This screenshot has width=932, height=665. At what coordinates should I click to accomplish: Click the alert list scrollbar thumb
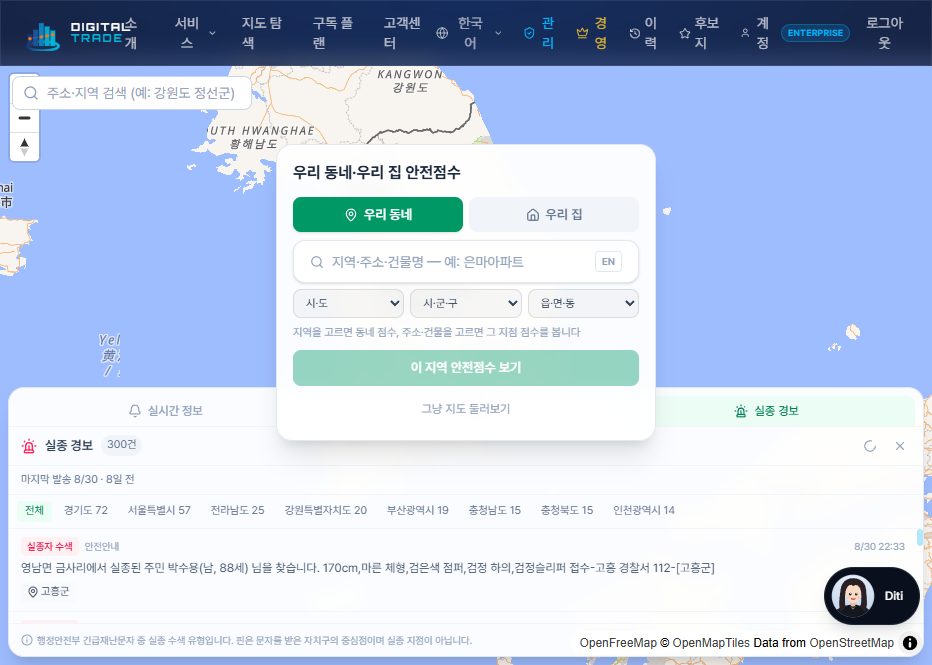coord(920,537)
